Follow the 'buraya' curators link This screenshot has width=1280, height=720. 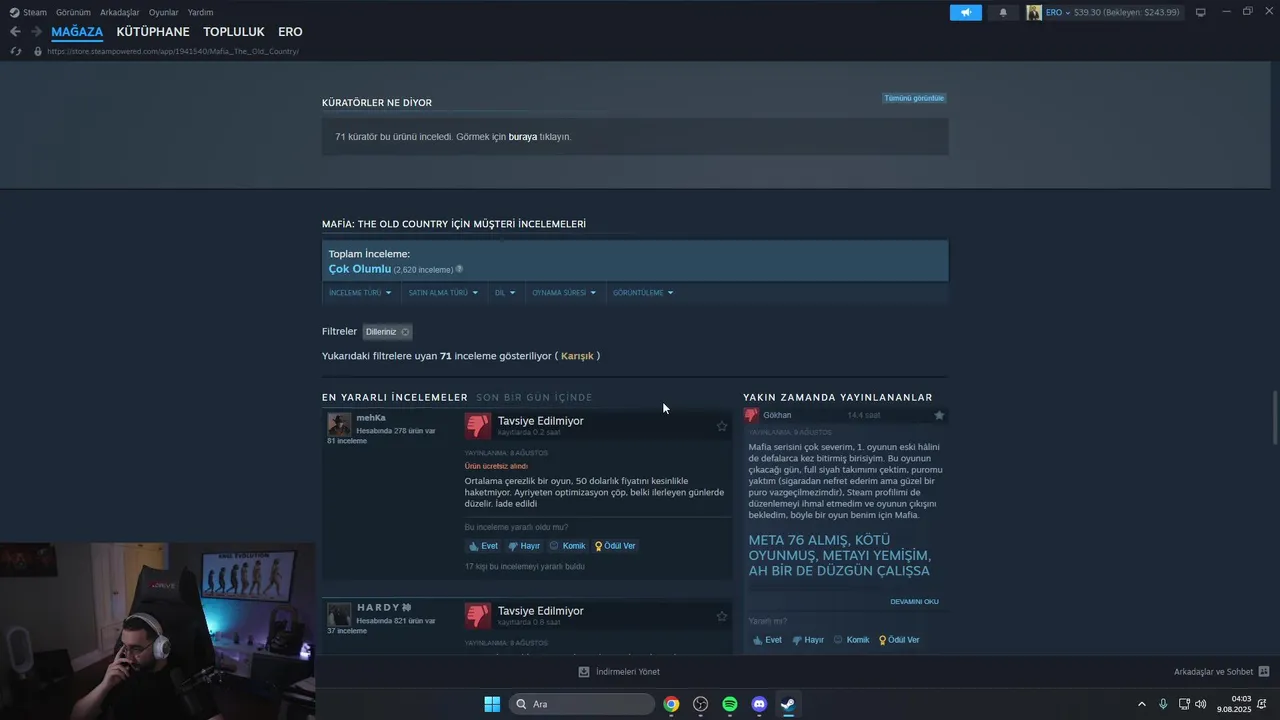[522, 136]
